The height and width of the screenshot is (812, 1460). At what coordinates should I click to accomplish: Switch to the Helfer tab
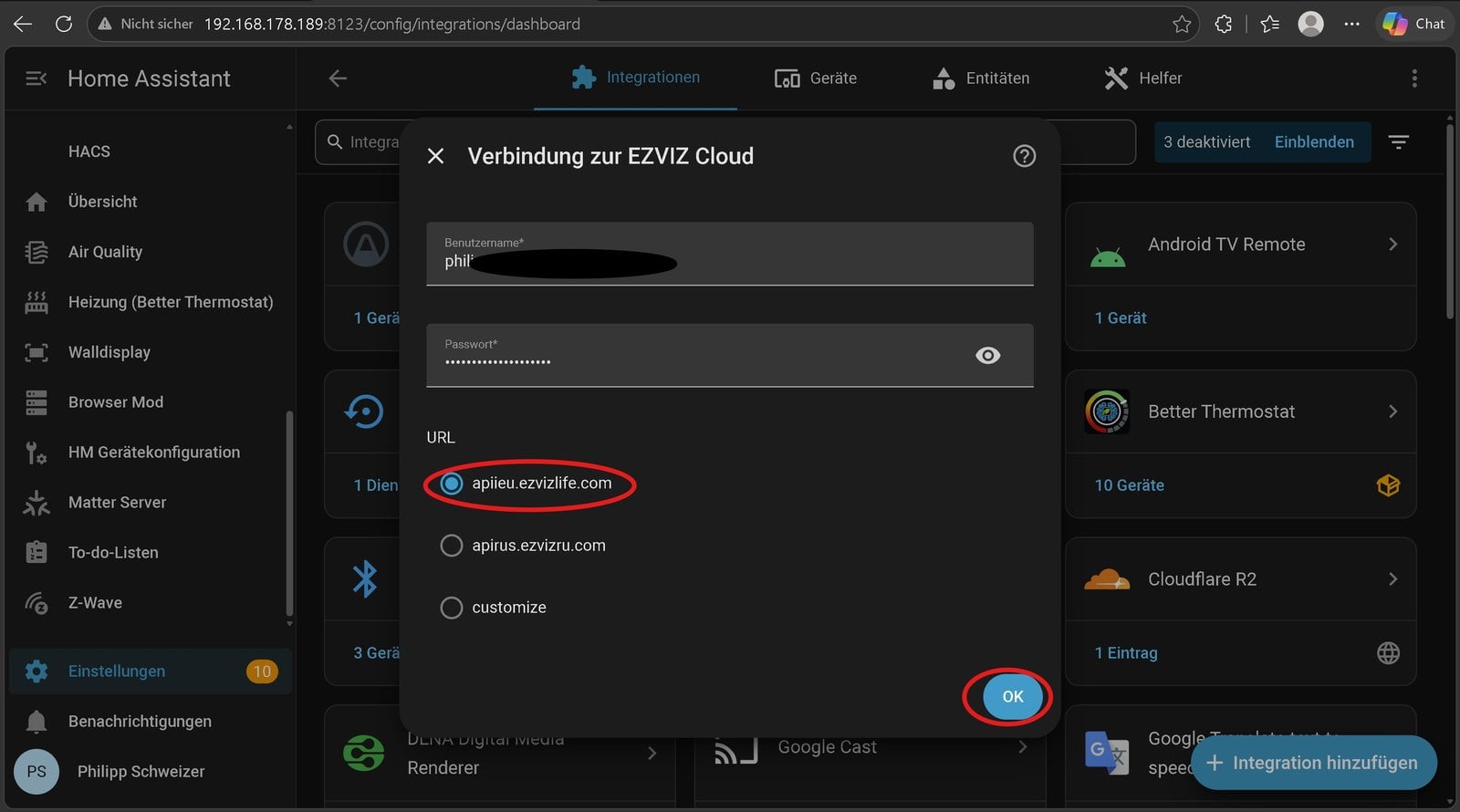pyautogui.click(x=1143, y=78)
